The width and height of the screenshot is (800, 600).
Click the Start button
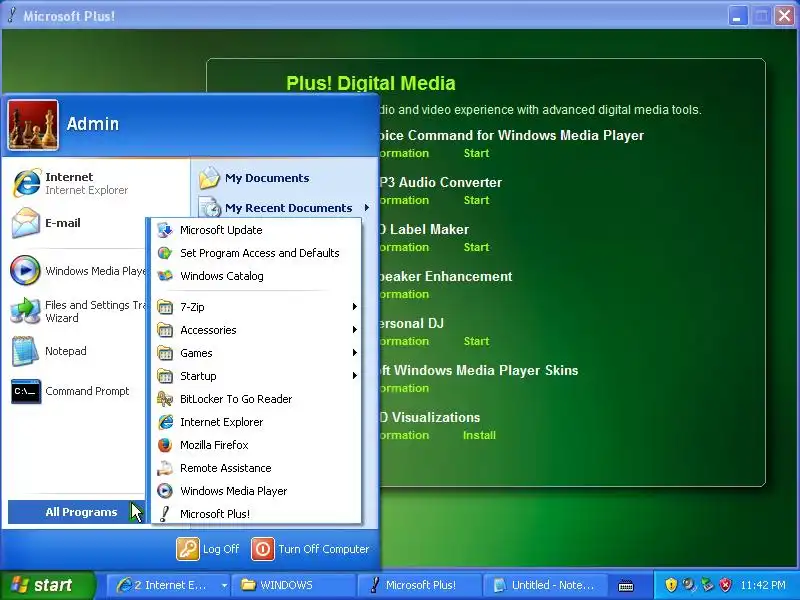47,585
